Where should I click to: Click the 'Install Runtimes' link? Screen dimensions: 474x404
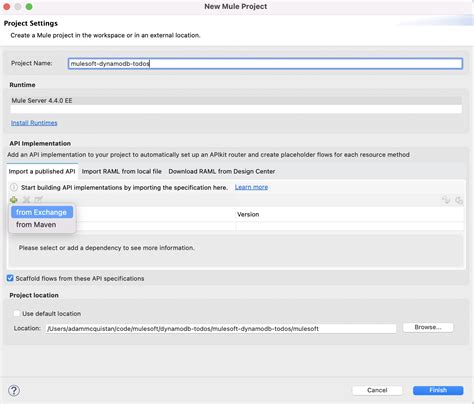pyautogui.click(x=34, y=123)
